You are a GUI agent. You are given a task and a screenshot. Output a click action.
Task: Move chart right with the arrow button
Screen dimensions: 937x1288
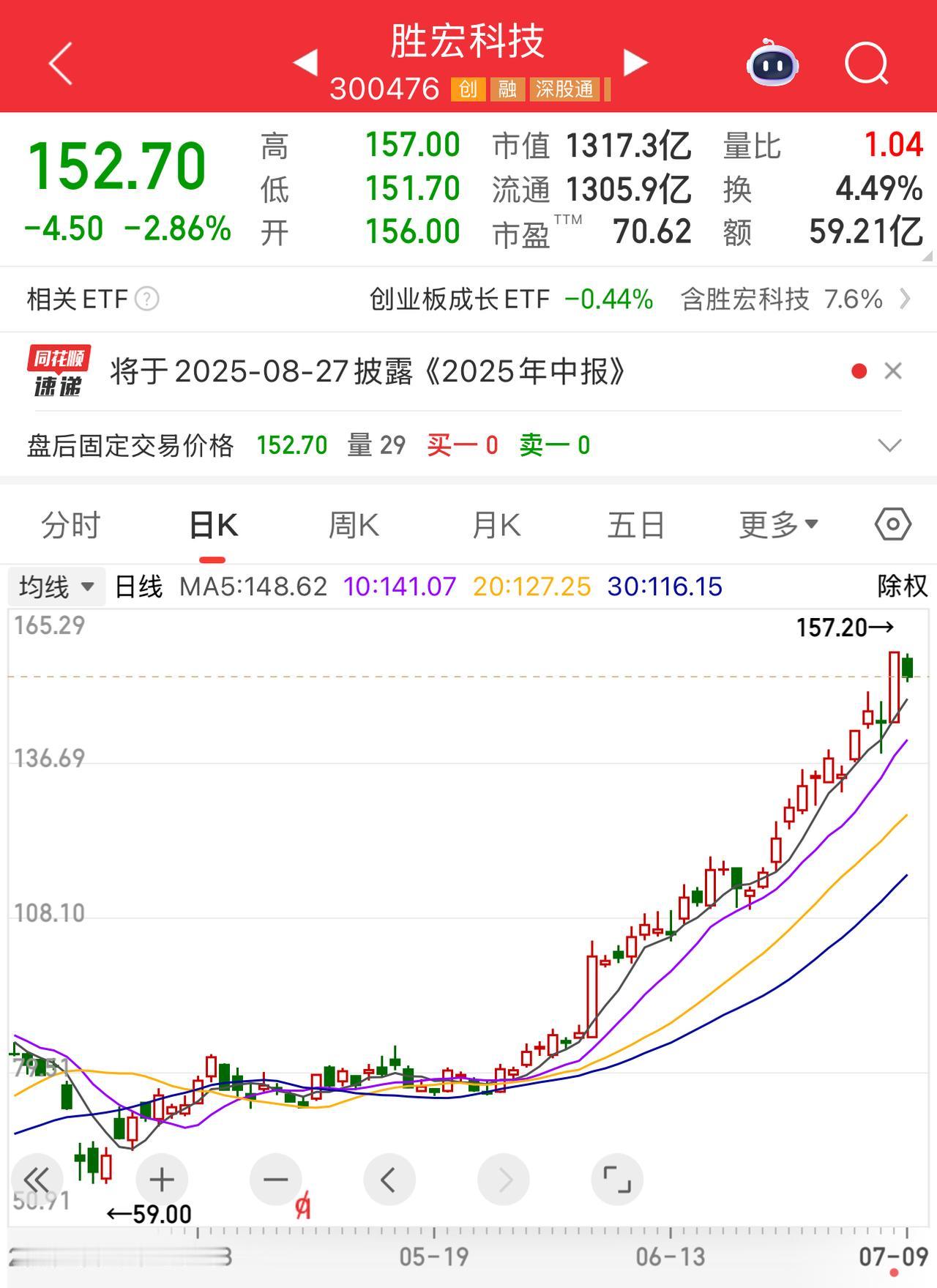(x=504, y=1180)
